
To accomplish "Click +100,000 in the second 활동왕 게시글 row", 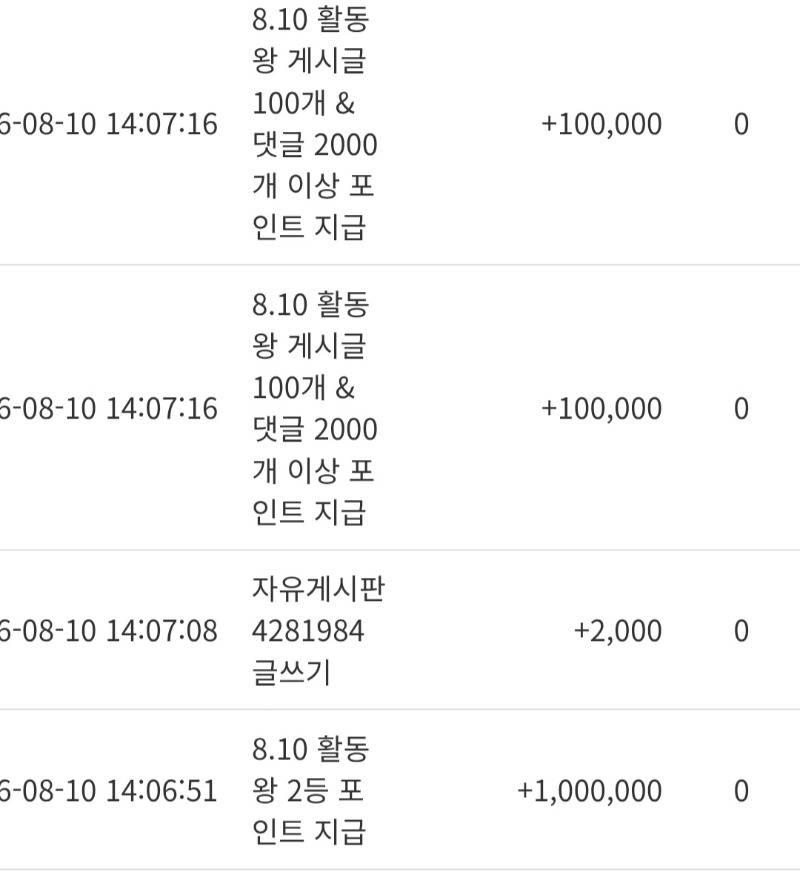I will [602, 409].
